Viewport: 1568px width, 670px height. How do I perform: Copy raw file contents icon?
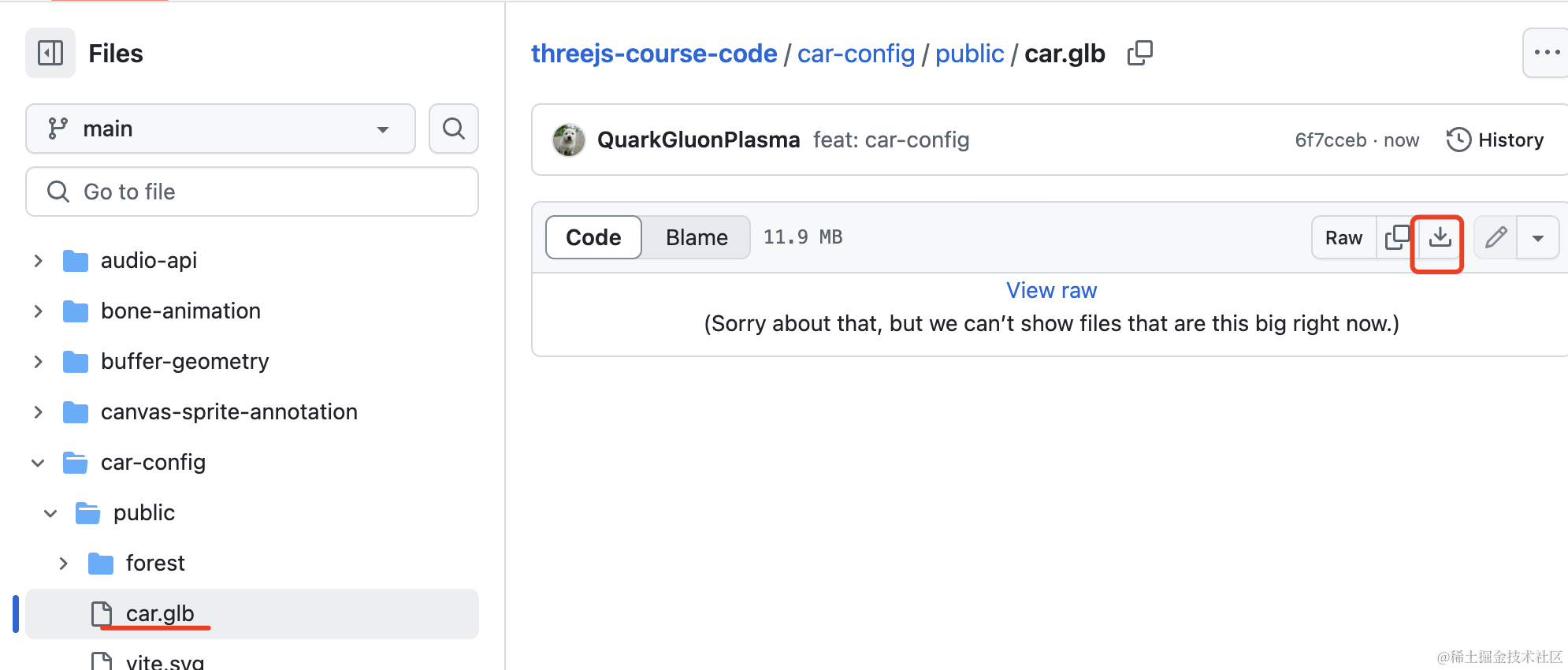1397,237
